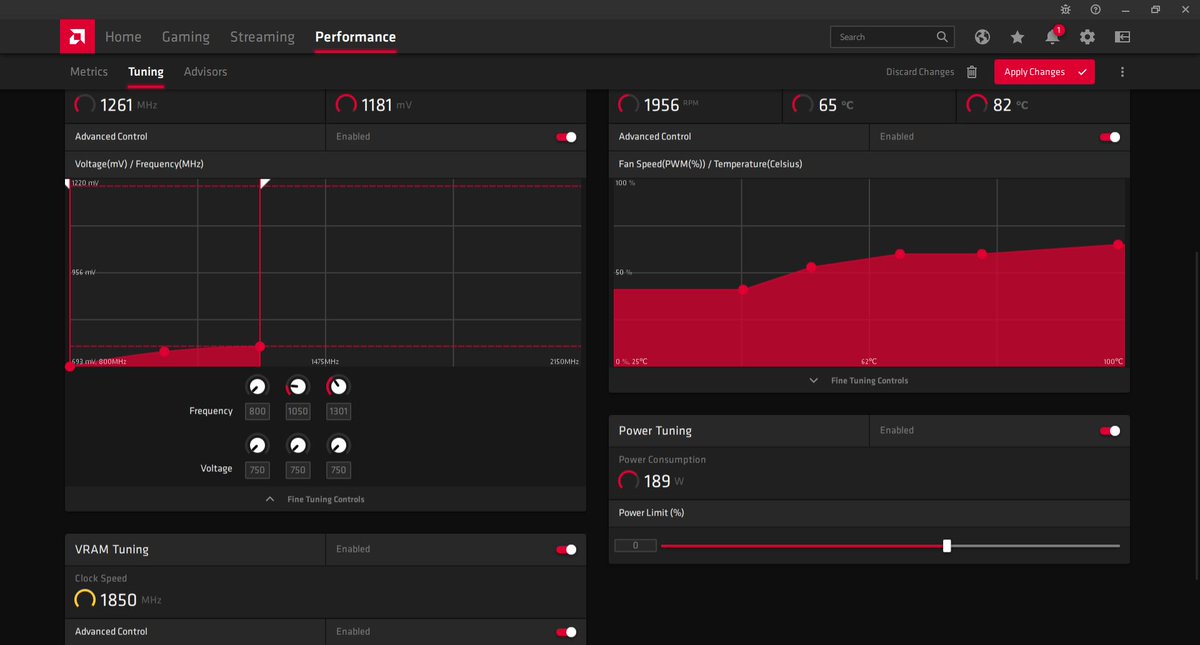Click the trash icon beside Discard Changes
The height and width of the screenshot is (645, 1200).
[972, 72]
